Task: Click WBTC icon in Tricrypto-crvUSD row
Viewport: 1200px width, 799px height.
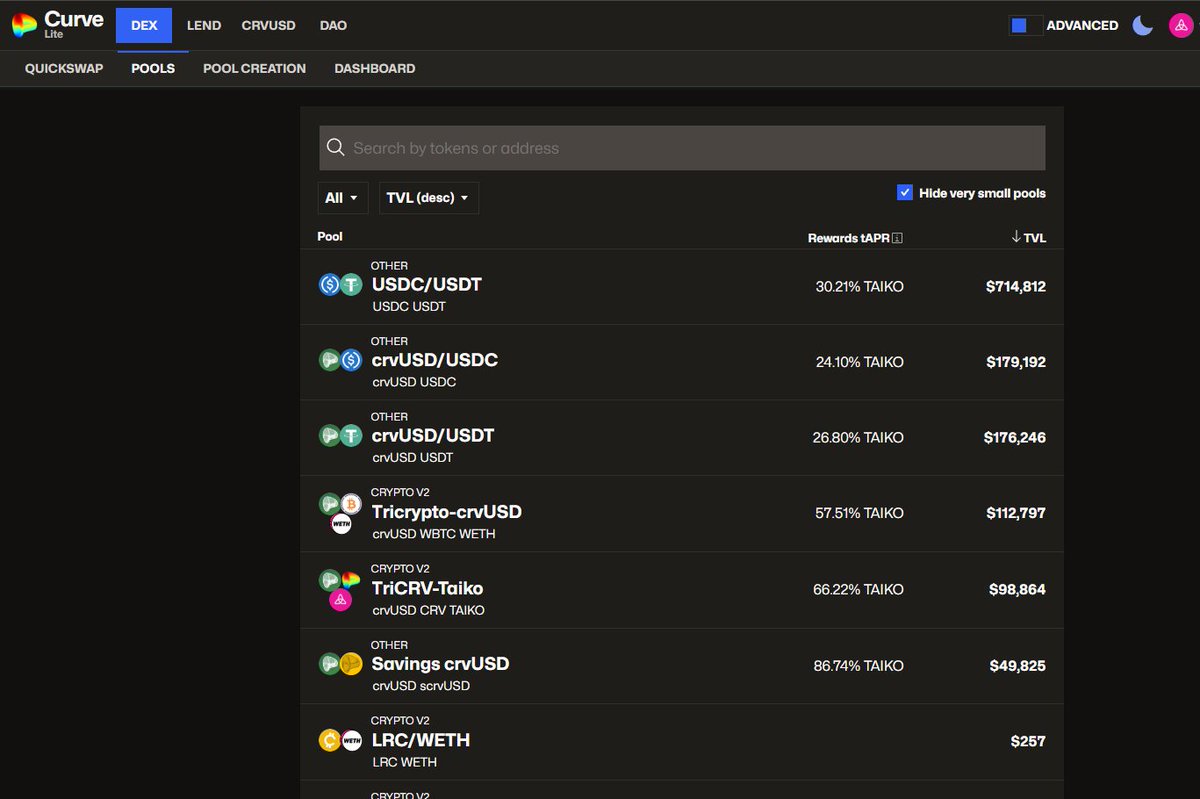Action: pos(350,503)
